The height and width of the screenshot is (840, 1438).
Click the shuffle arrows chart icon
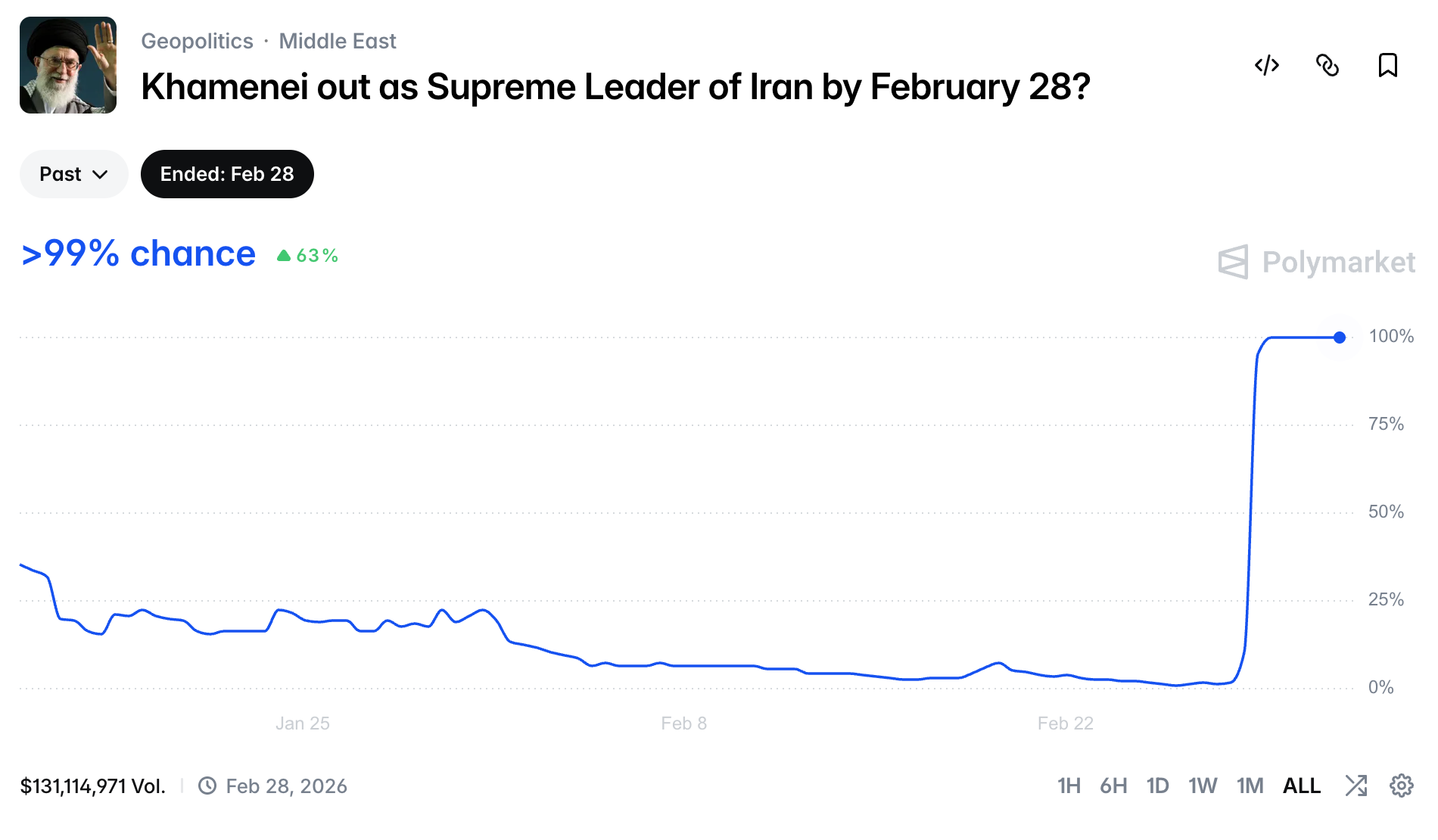[1356, 786]
